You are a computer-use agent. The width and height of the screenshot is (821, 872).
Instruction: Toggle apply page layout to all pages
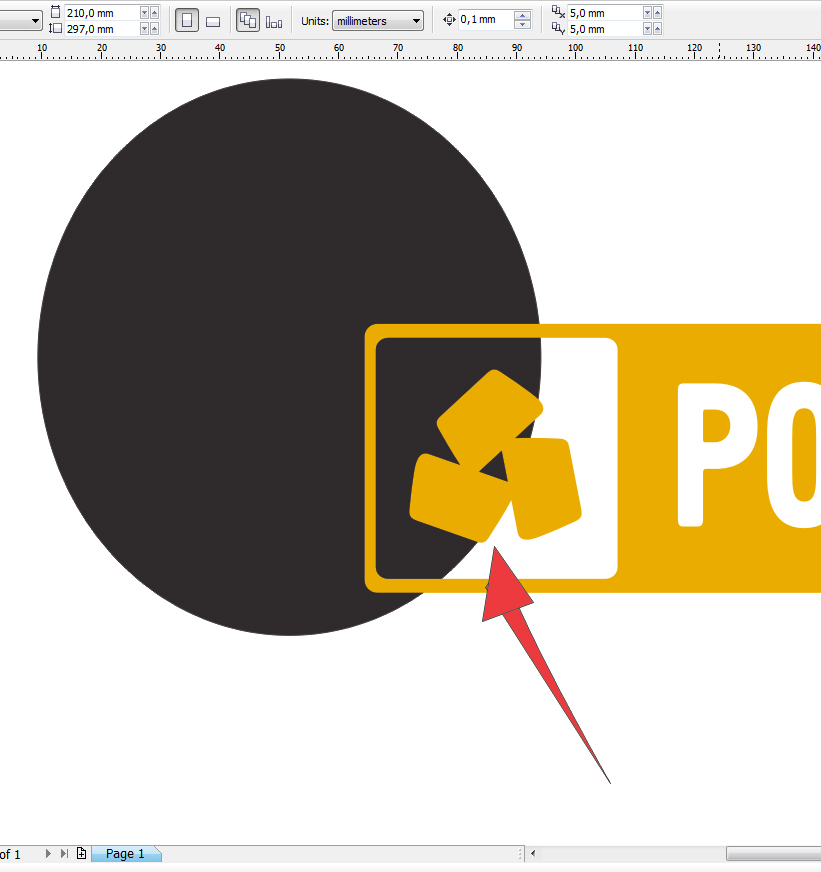248,21
